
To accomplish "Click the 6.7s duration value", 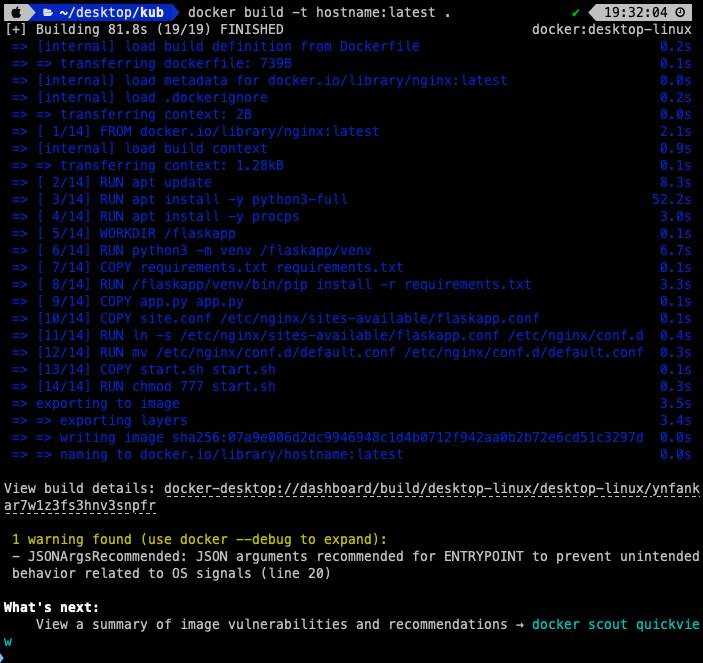I will click(x=676, y=251).
